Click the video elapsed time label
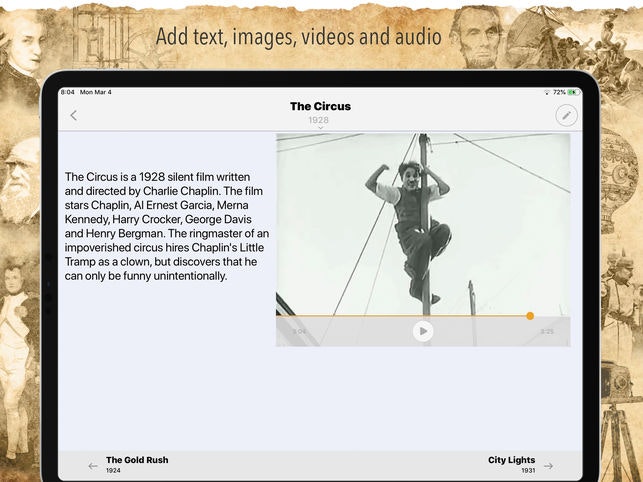643x482 pixels. coord(299,331)
